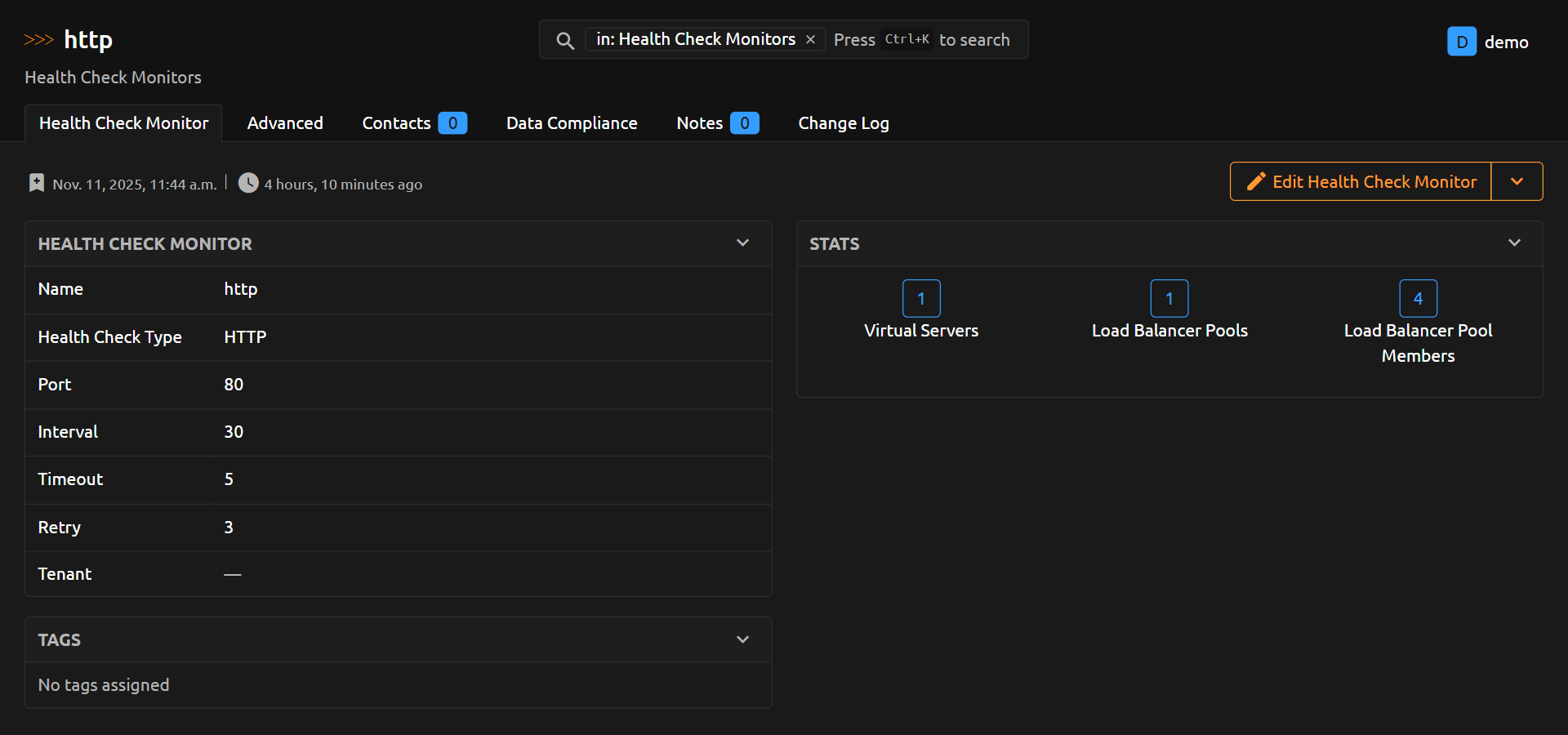Open the Load Balancer Pools count link
The width and height of the screenshot is (1568, 735).
coord(1169,299)
